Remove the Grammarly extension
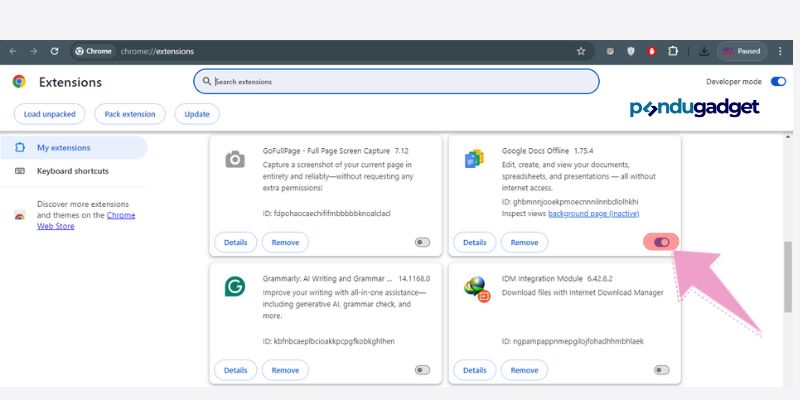The height and width of the screenshot is (400, 800). click(285, 370)
